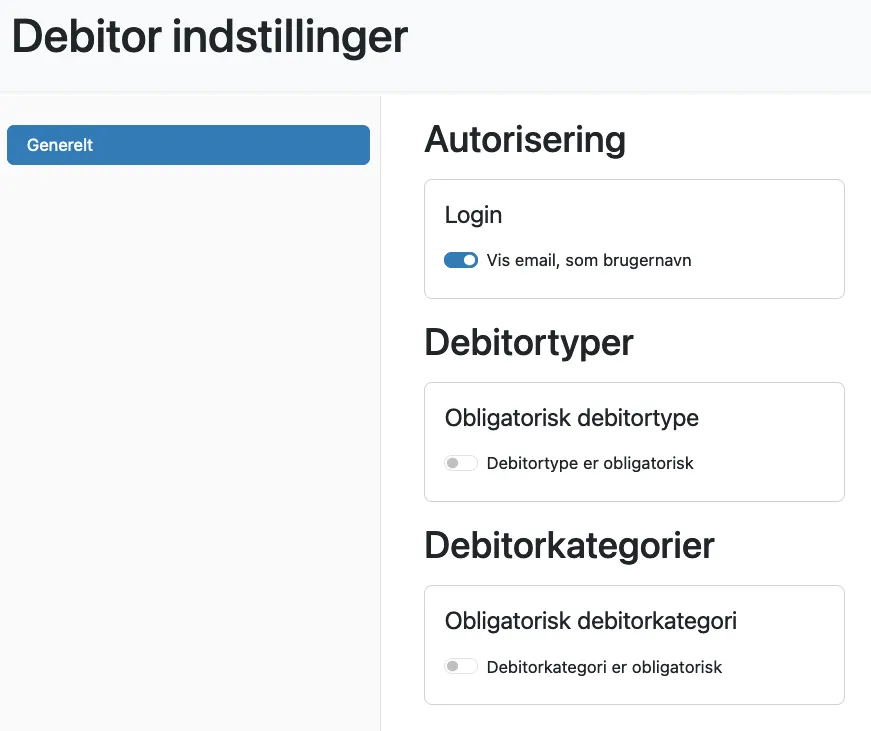Disable the 'Vis email, som brugernavn' toggle

[x=461, y=260]
